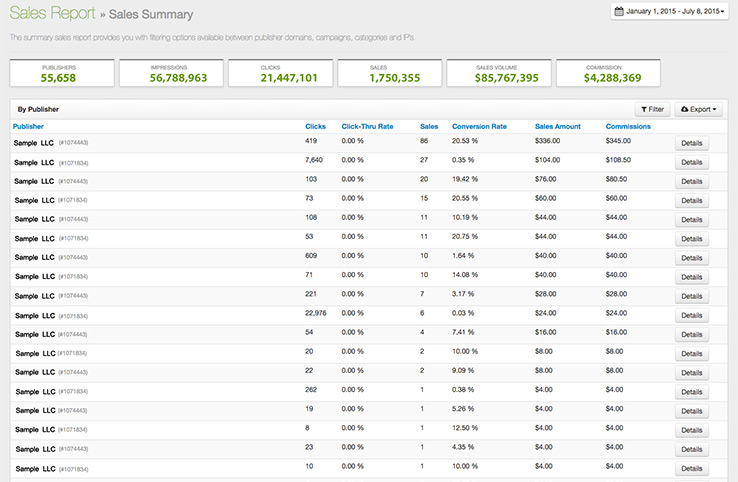
Task: Open Details for row with 7,640 clicks
Action: (x=692, y=162)
